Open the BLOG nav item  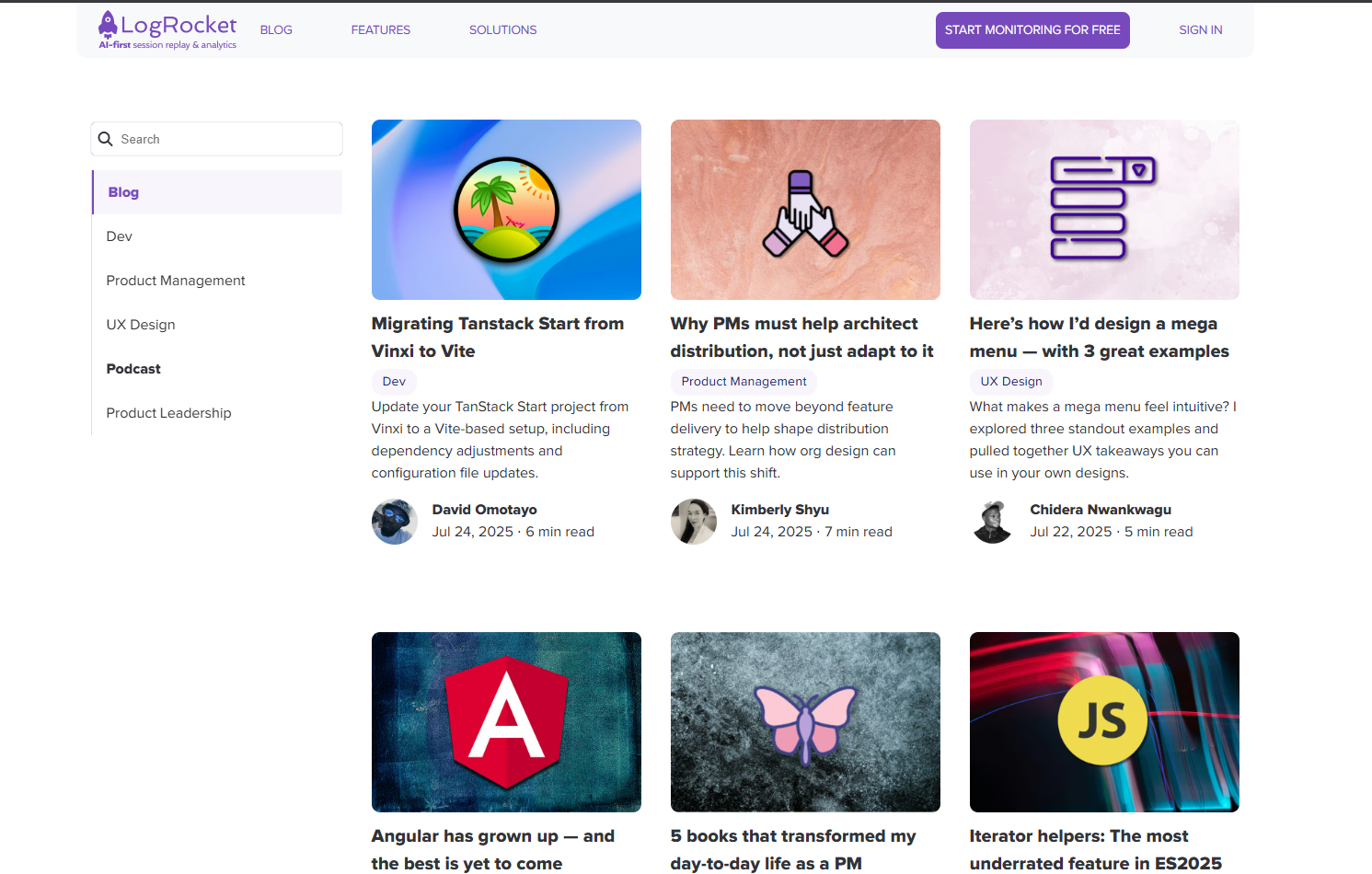tap(276, 30)
